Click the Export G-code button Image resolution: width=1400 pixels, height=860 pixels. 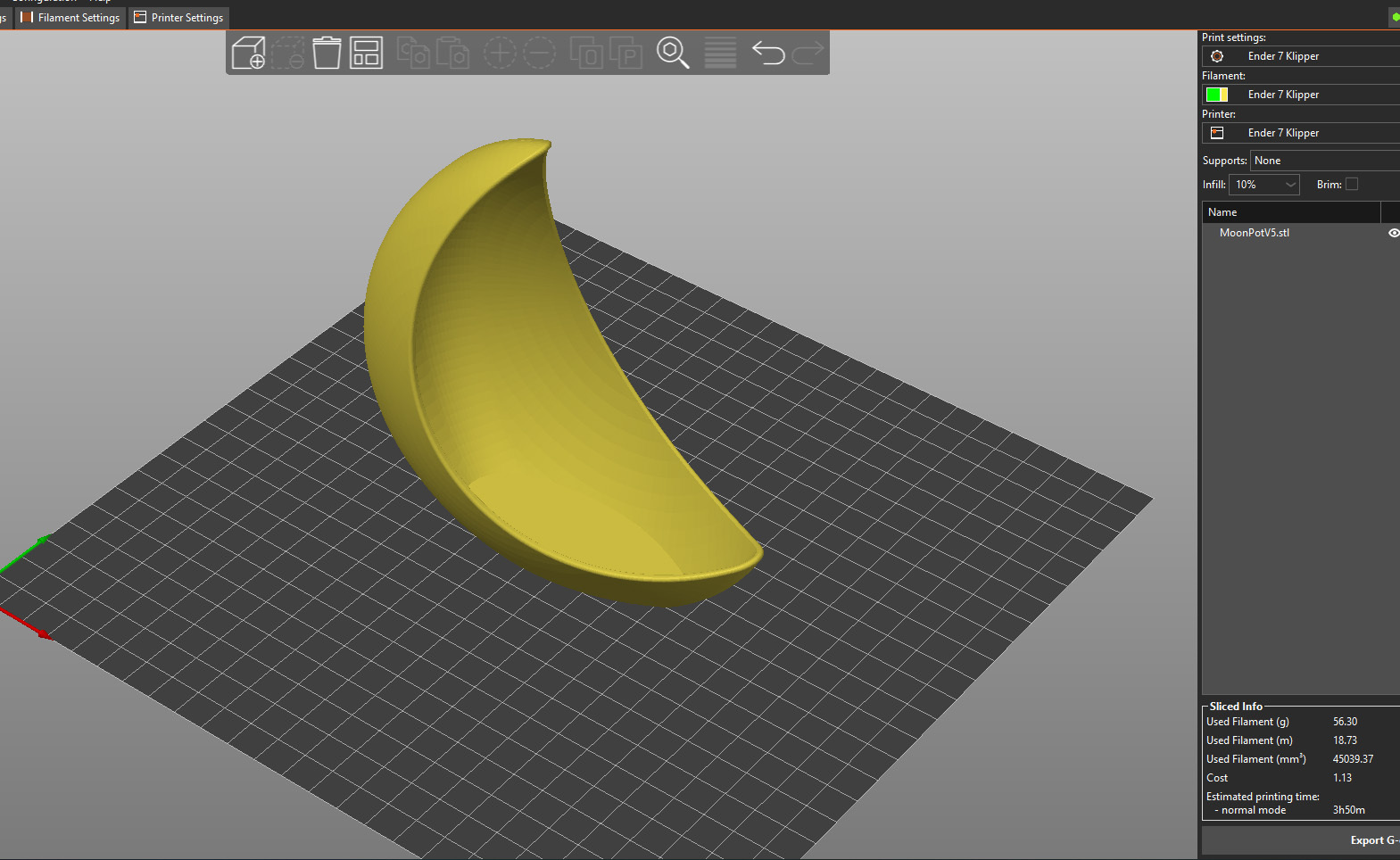(x=1372, y=840)
